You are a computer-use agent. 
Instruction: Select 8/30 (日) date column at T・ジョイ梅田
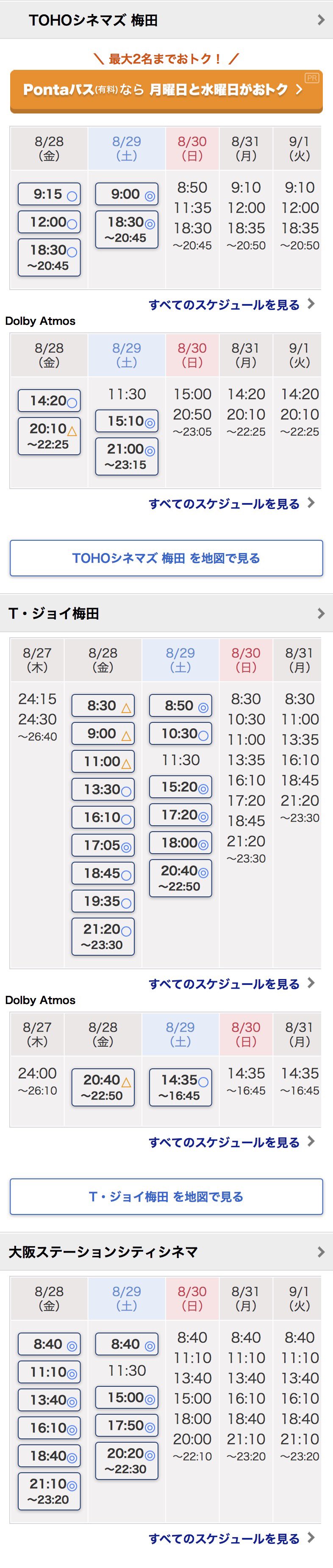[x=246, y=660]
